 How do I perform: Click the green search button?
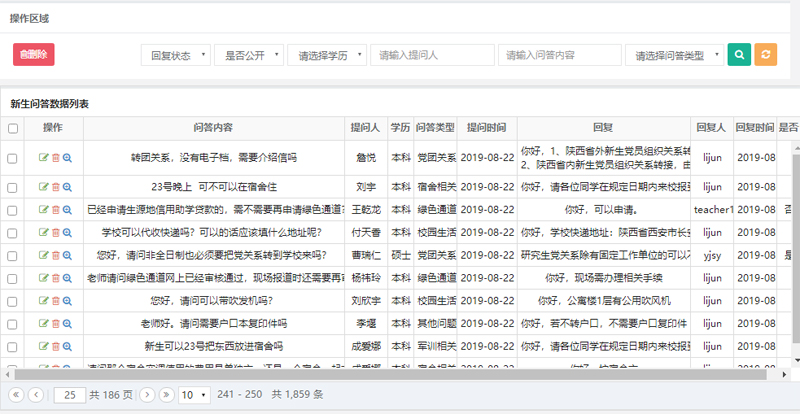738,55
